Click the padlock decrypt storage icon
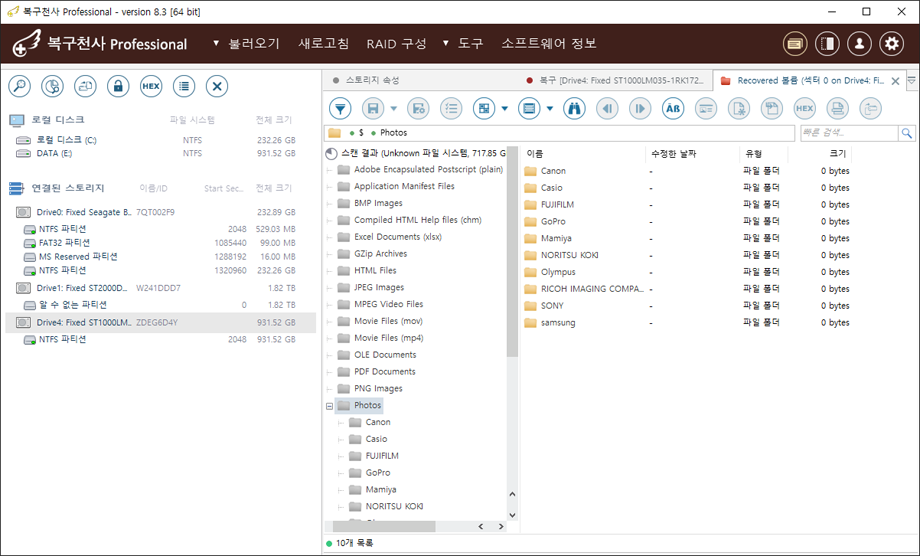Viewport: 920px width, 556px height. click(118, 86)
